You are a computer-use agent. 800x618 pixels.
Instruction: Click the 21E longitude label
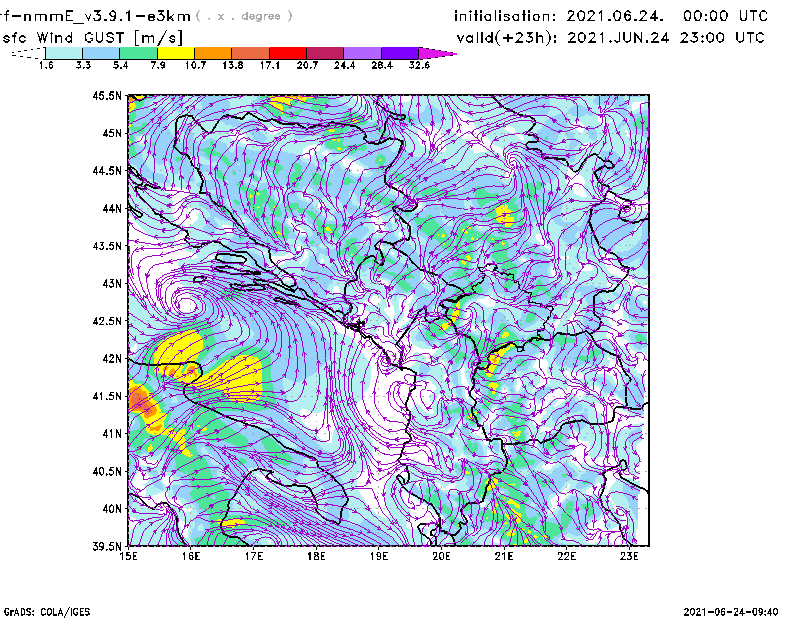[504, 556]
